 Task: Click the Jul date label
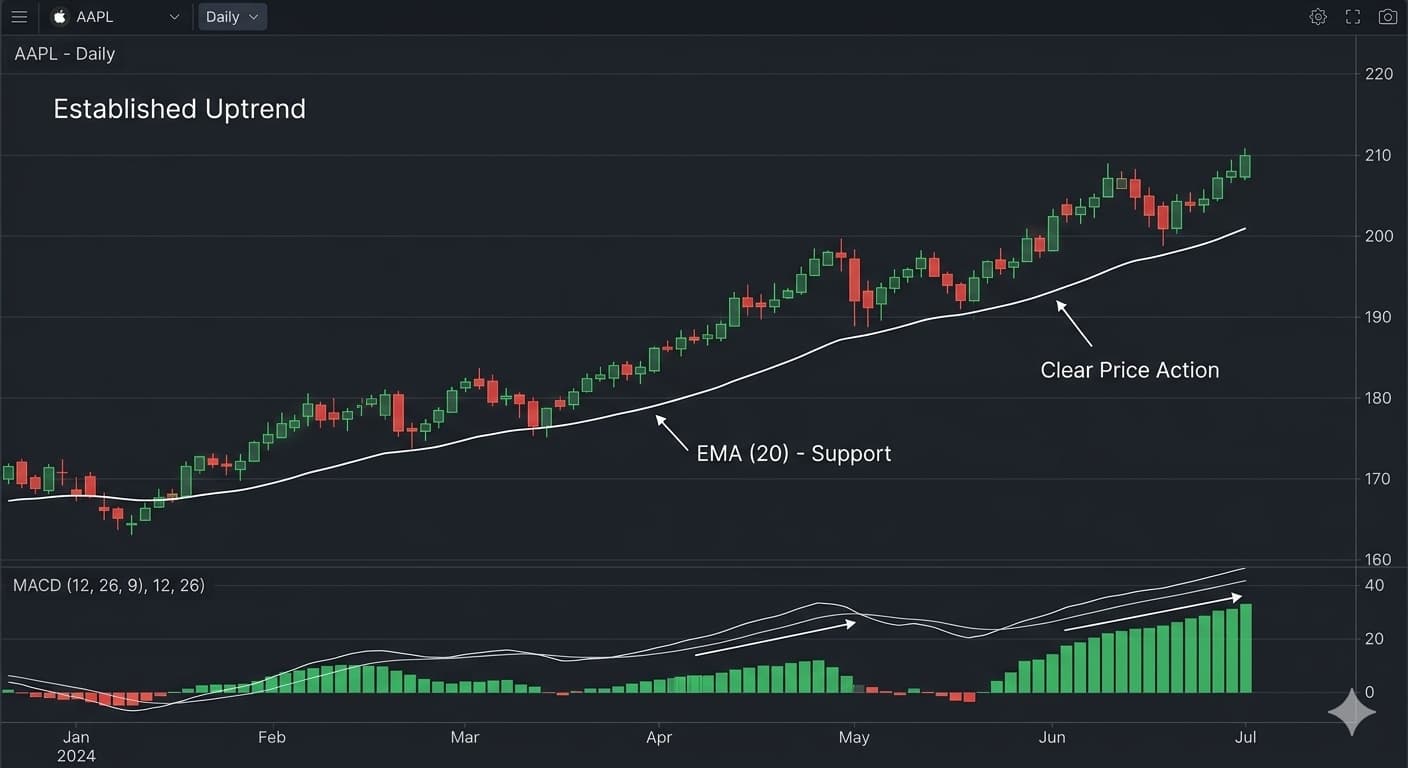(1246, 738)
